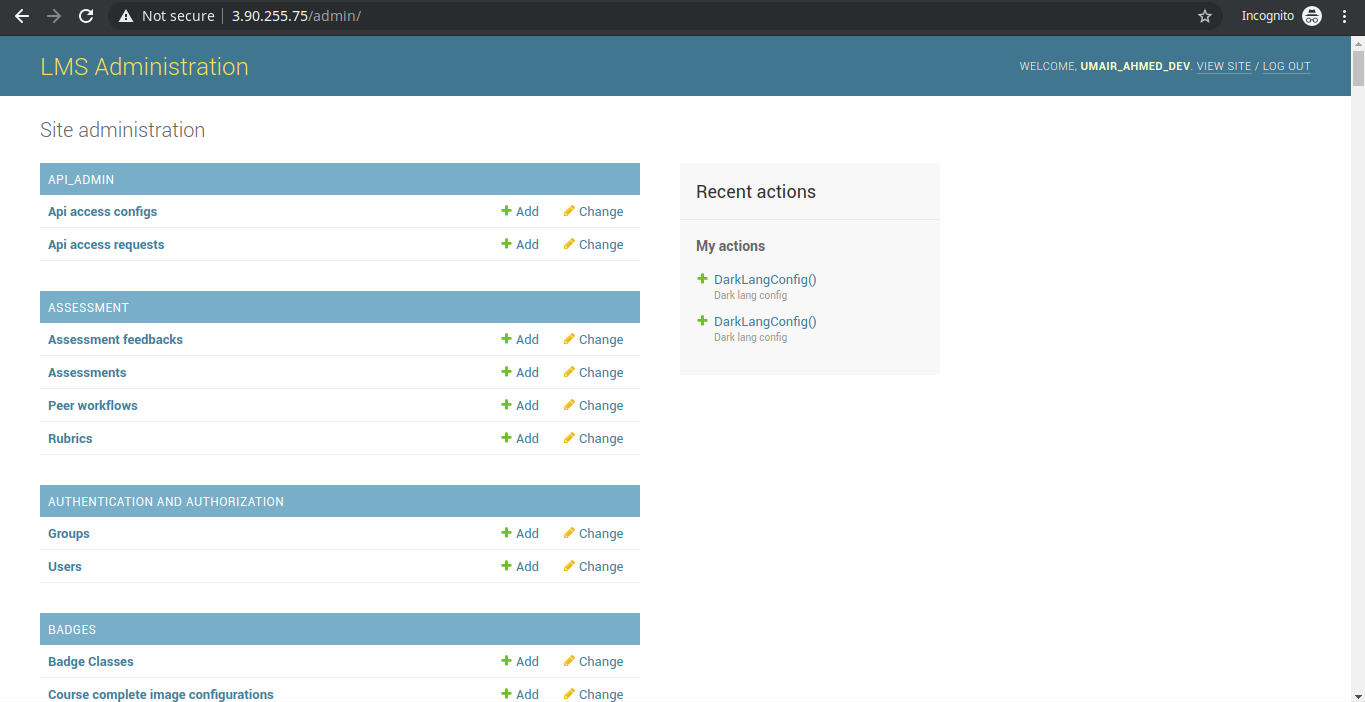This screenshot has height=702, width=1365.
Task: Click the plus icon for Rubrics Add
Action: point(507,438)
